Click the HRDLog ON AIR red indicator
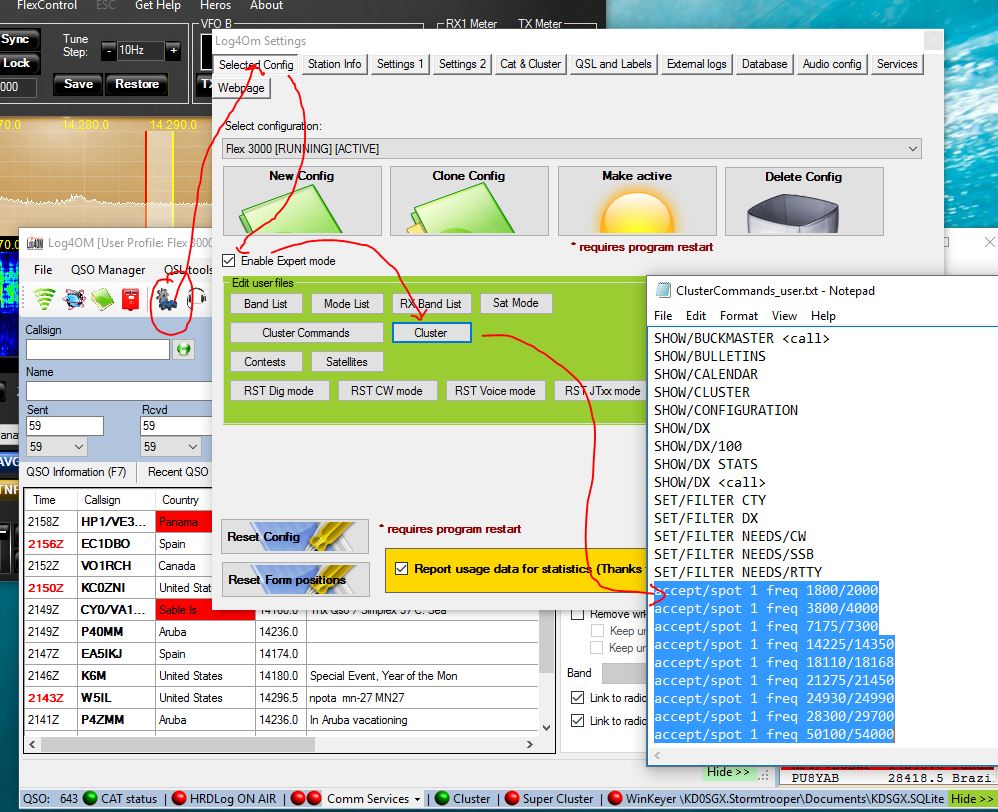 (179, 798)
